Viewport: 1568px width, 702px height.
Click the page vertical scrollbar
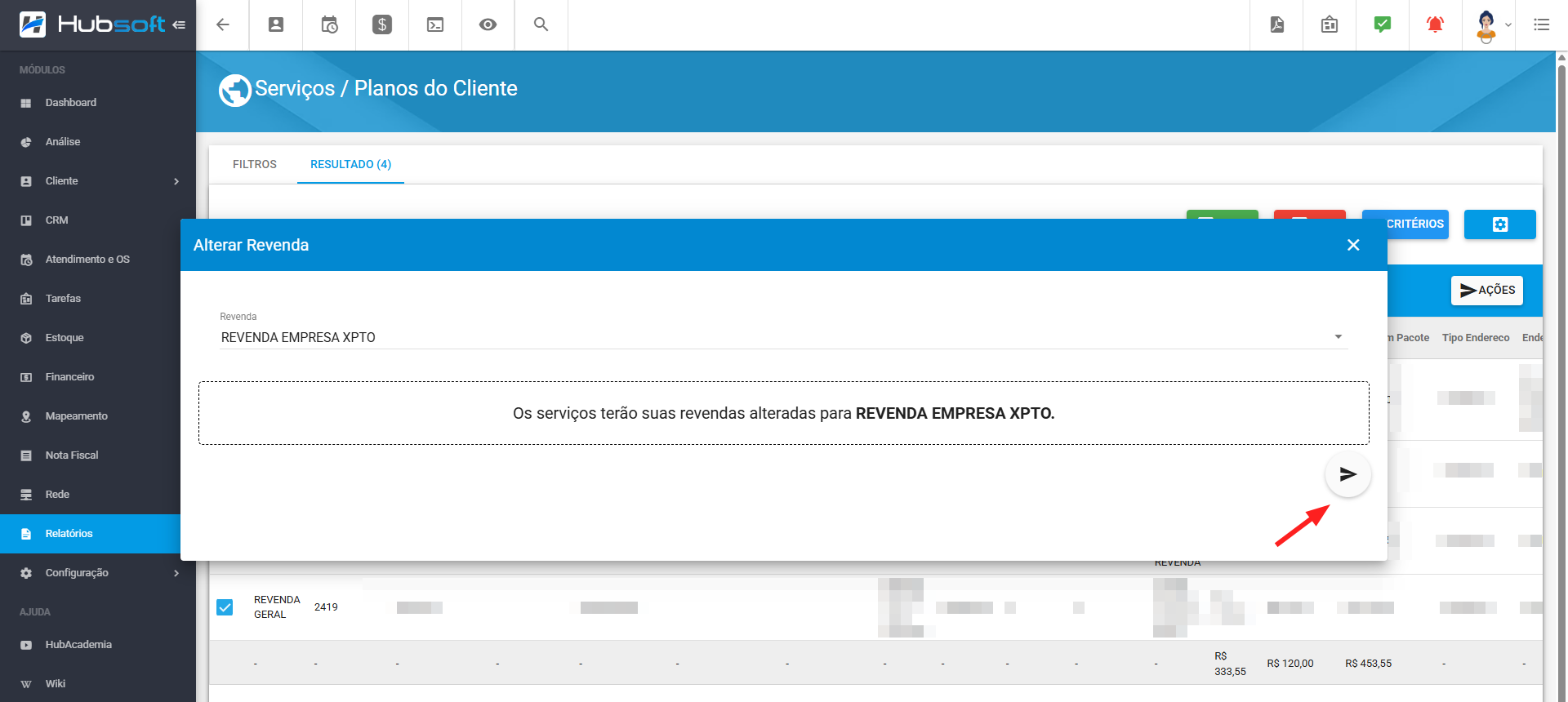(x=1562, y=375)
